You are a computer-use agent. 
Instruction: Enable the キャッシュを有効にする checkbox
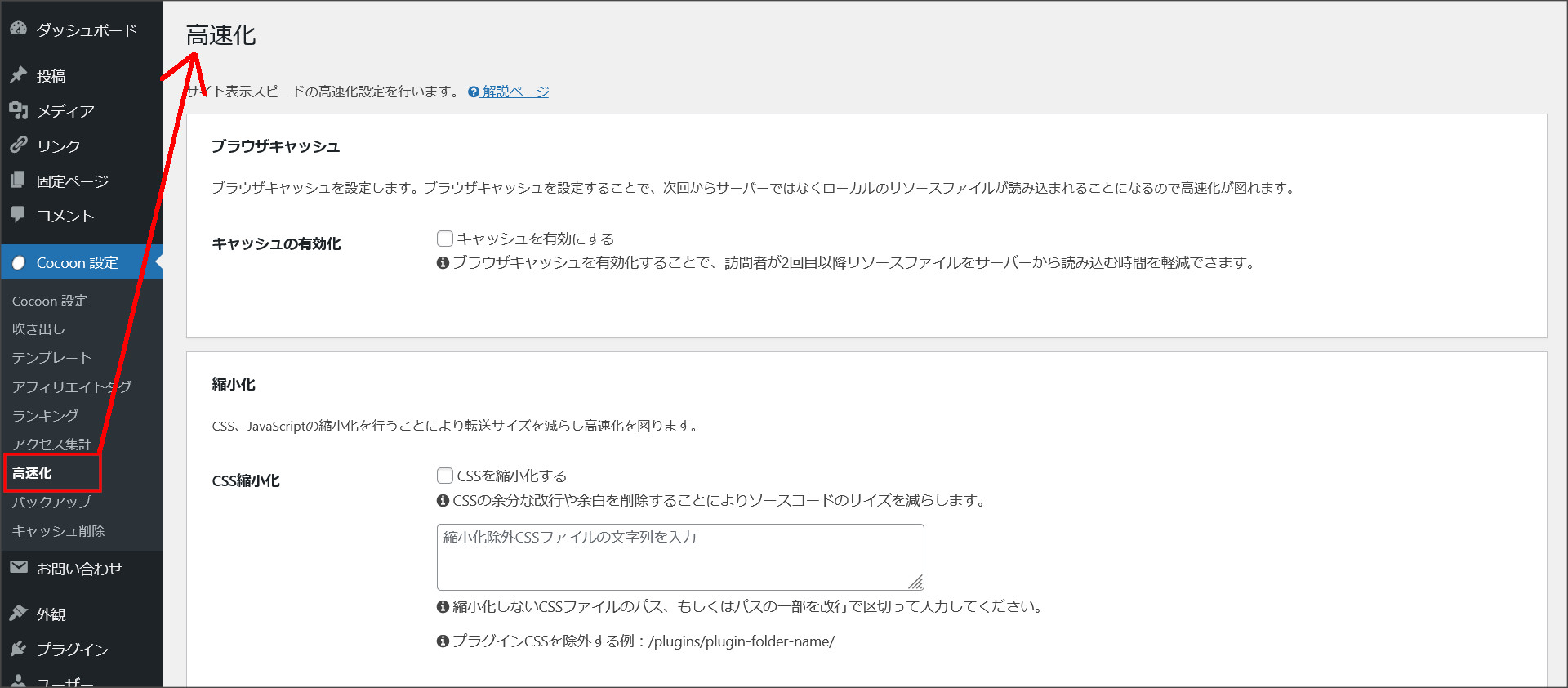[445, 239]
